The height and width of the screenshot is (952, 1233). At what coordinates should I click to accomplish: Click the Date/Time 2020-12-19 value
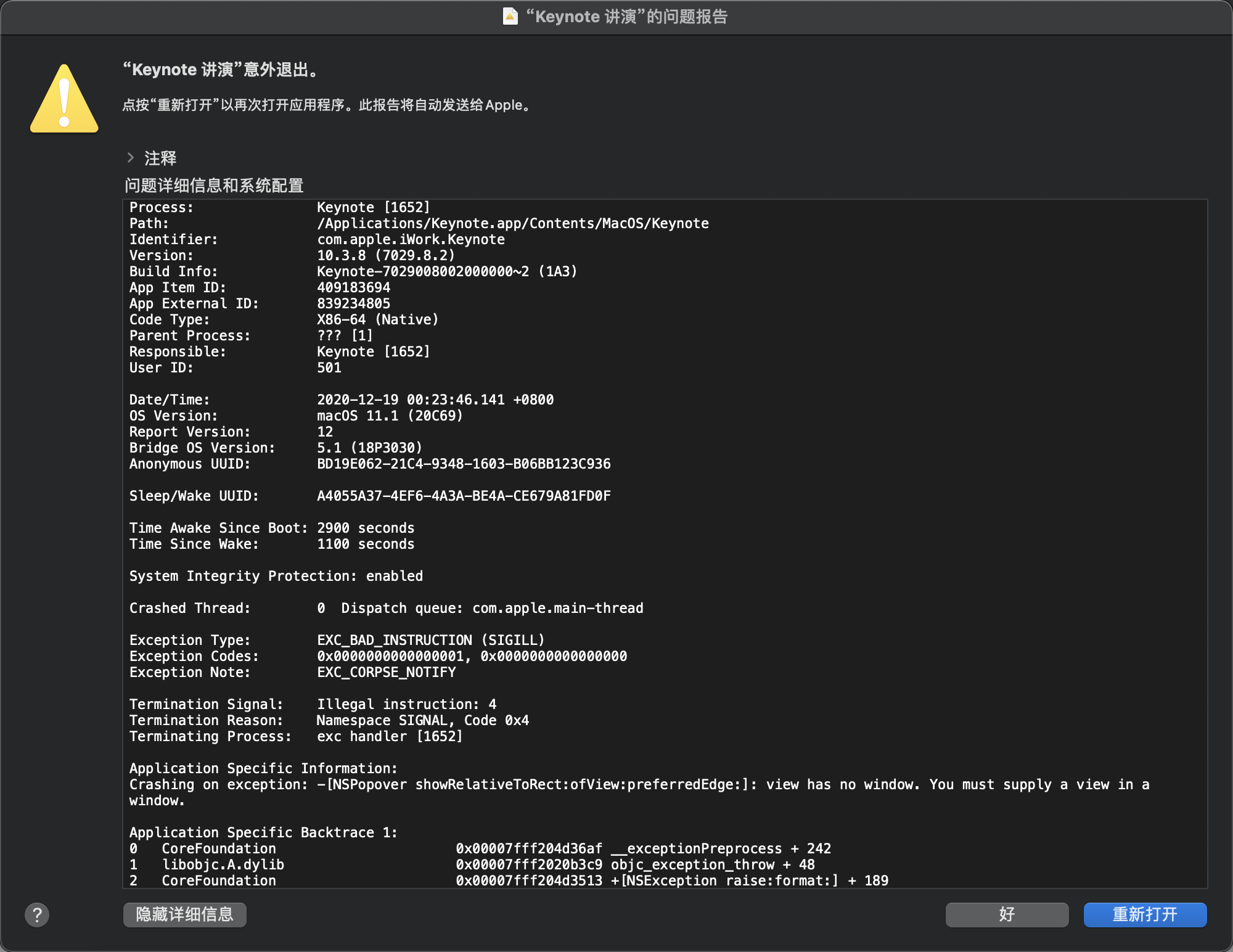click(435, 400)
